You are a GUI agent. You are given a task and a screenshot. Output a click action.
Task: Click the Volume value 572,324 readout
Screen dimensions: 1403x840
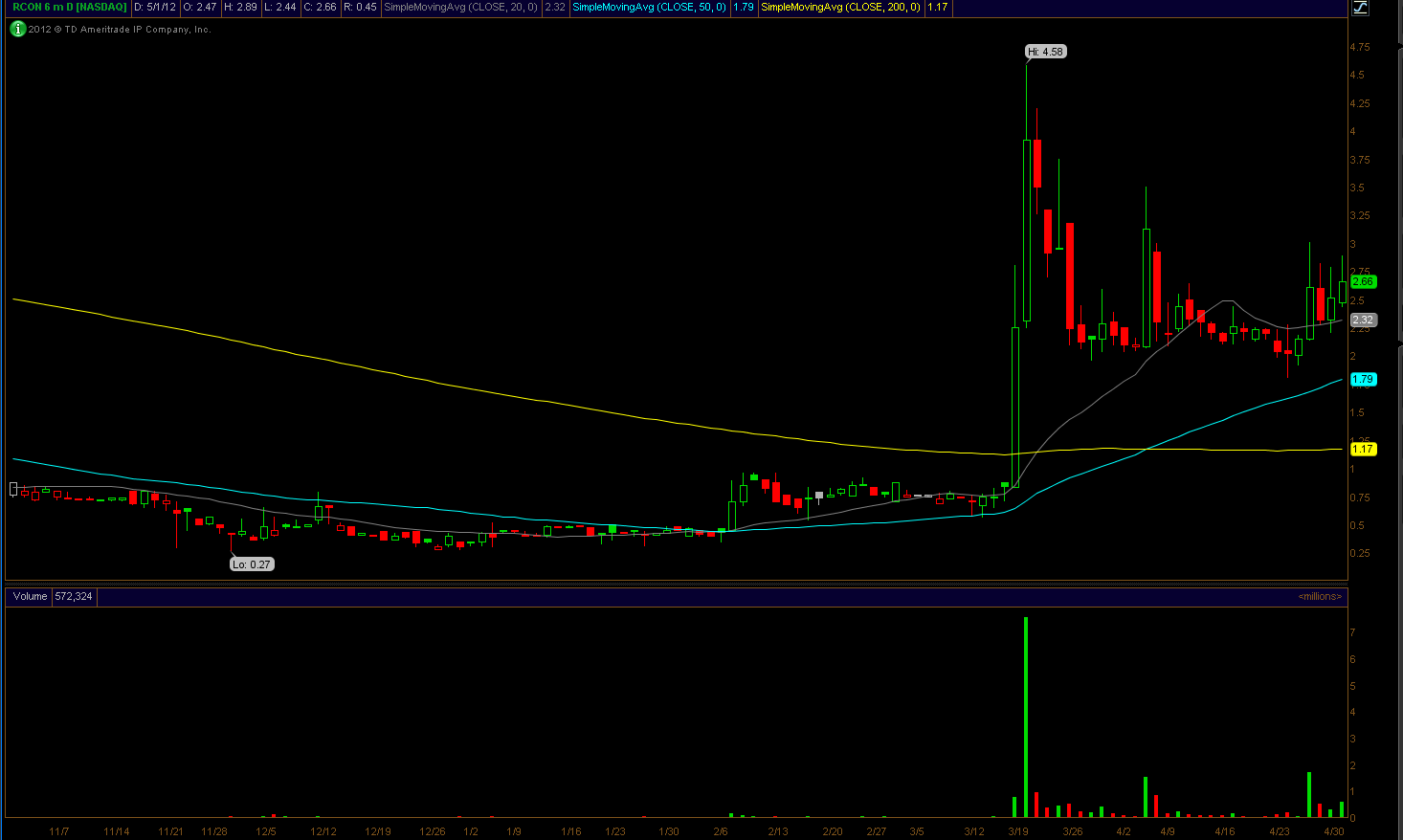click(x=74, y=596)
